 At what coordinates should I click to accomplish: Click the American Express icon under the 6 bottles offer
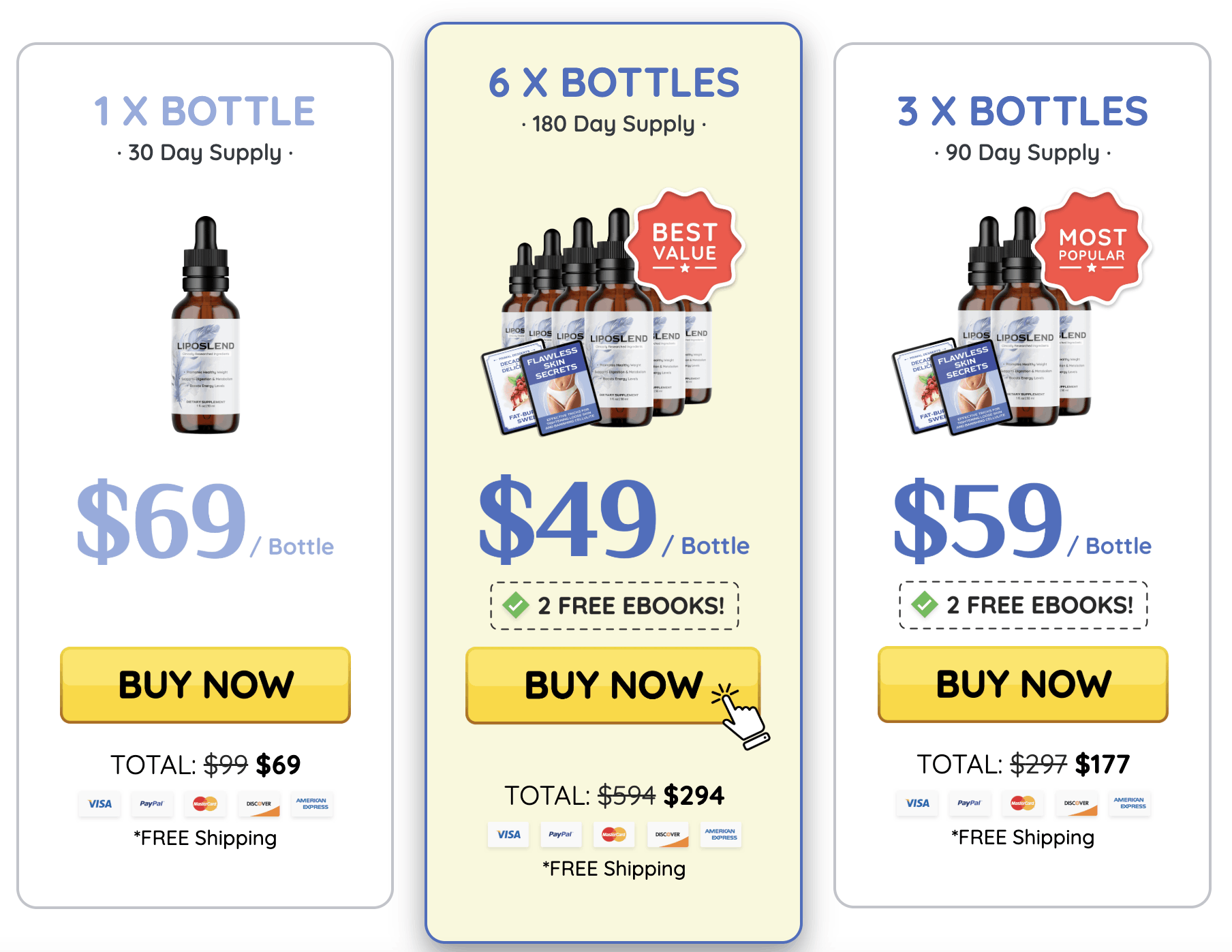720,835
